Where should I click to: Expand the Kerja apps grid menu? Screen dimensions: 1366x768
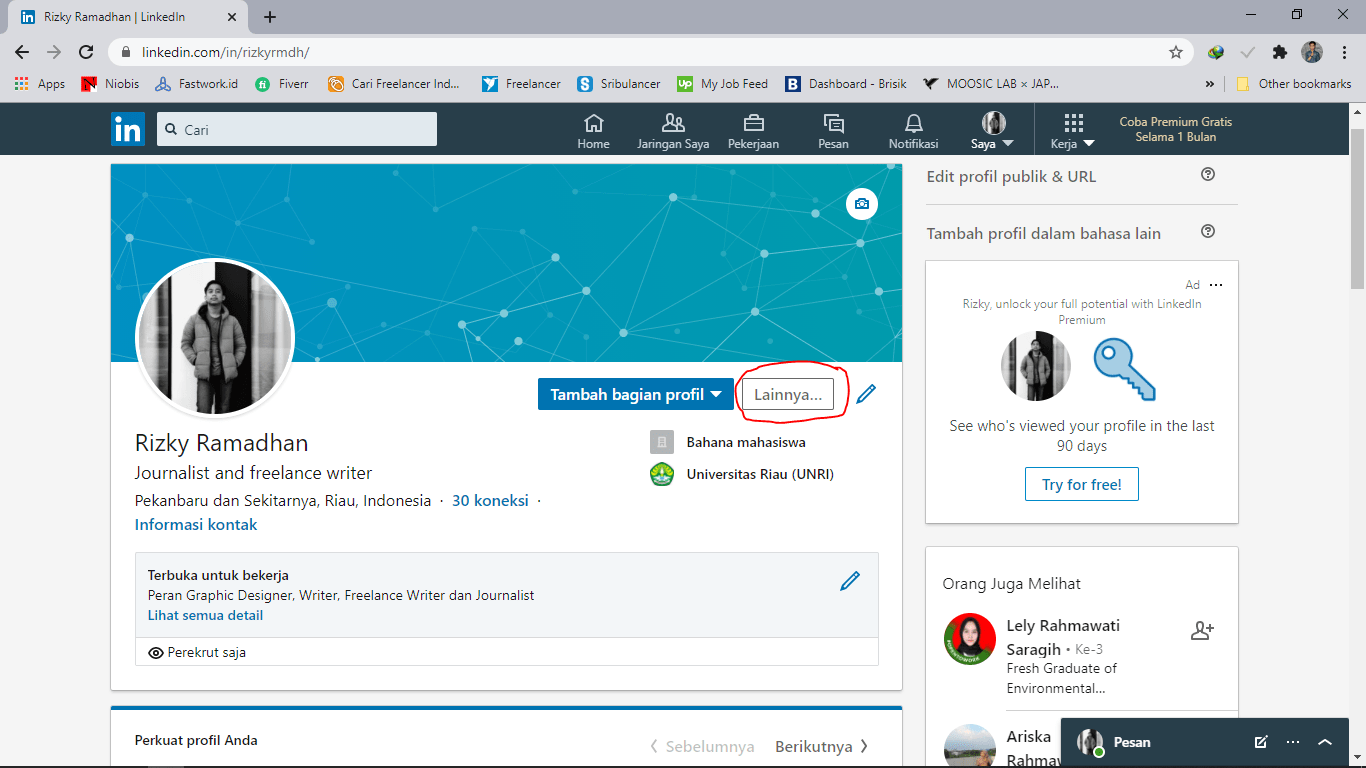[1073, 131]
